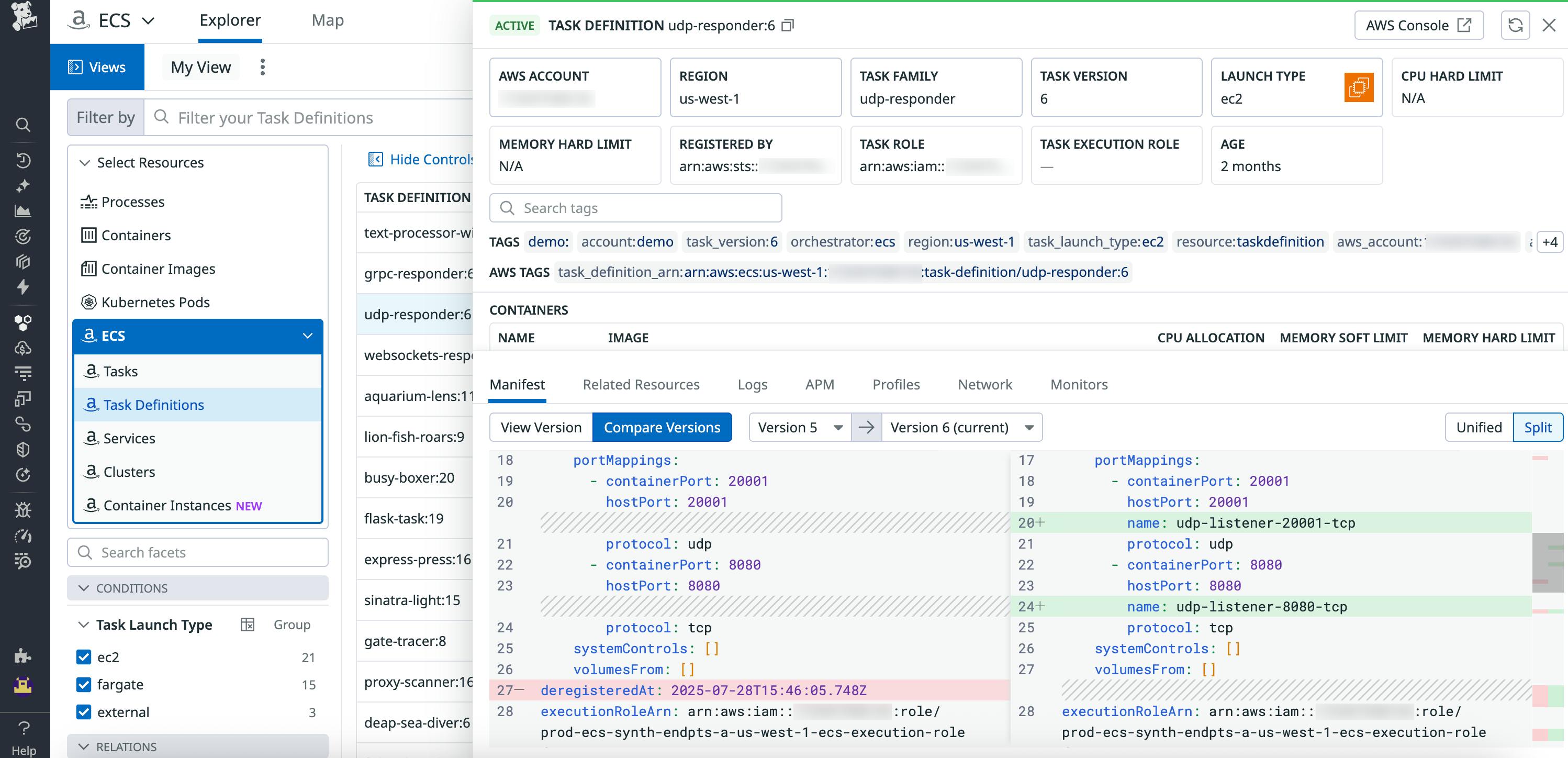Viewport: 1568px width, 758px height.
Task: Select the bug icon in the sidebar
Action: click(23, 509)
